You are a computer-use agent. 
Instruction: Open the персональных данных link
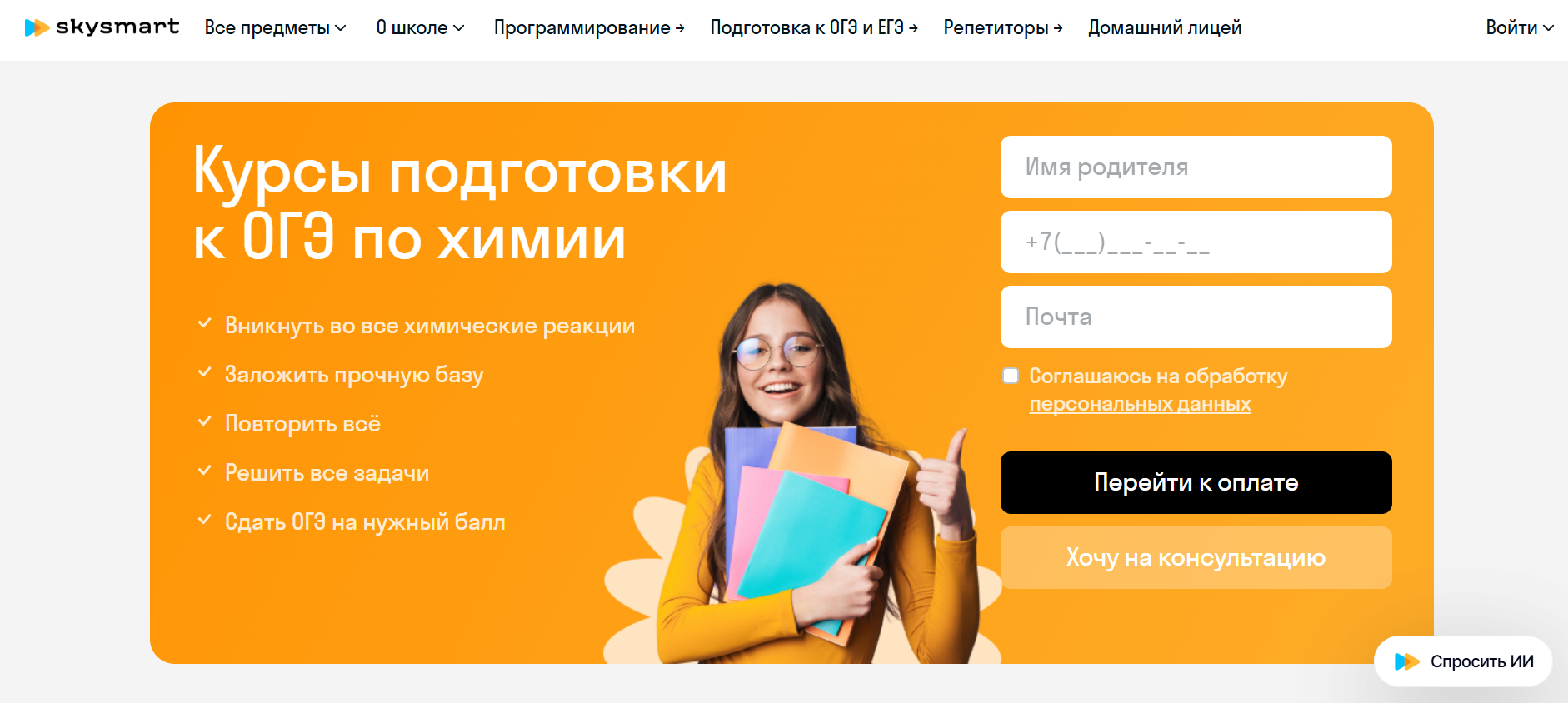(1140, 404)
